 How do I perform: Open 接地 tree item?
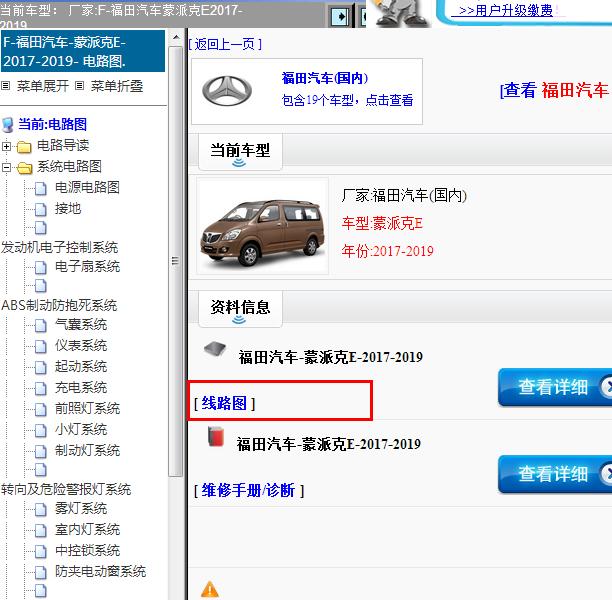click(x=68, y=208)
